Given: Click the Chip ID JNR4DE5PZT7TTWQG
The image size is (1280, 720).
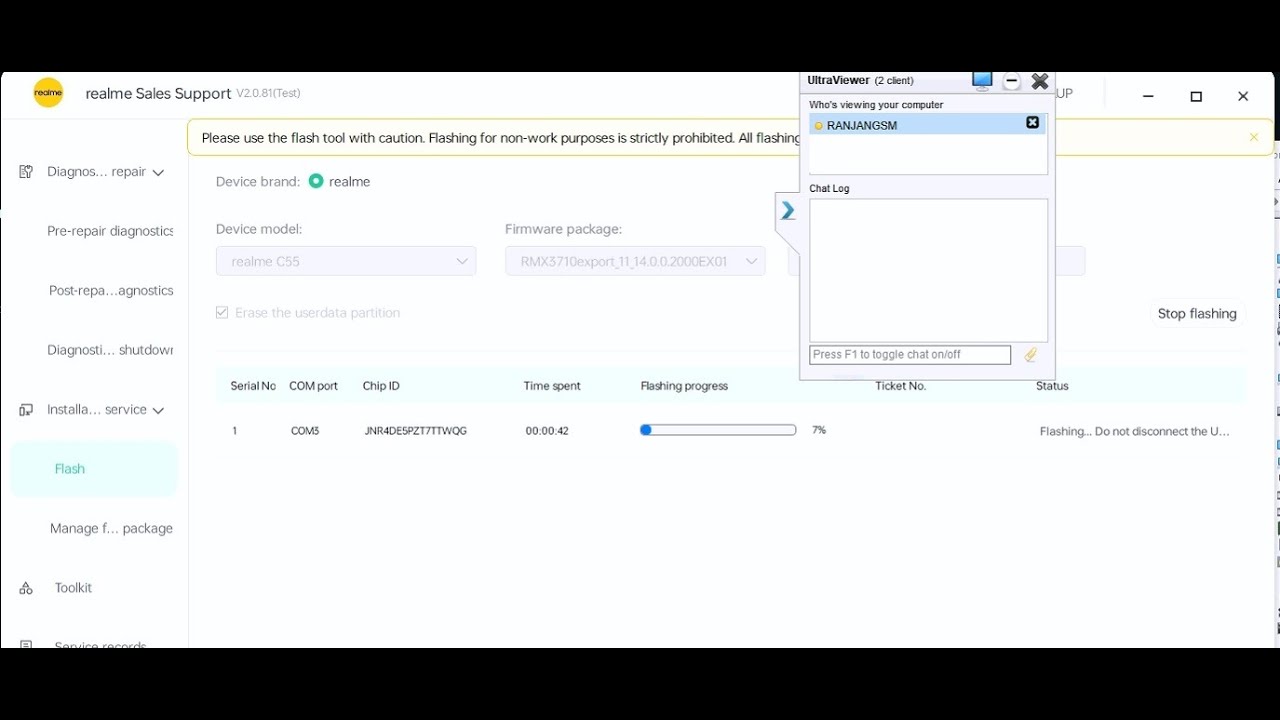Looking at the screenshot, I should (x=415, y=431).
